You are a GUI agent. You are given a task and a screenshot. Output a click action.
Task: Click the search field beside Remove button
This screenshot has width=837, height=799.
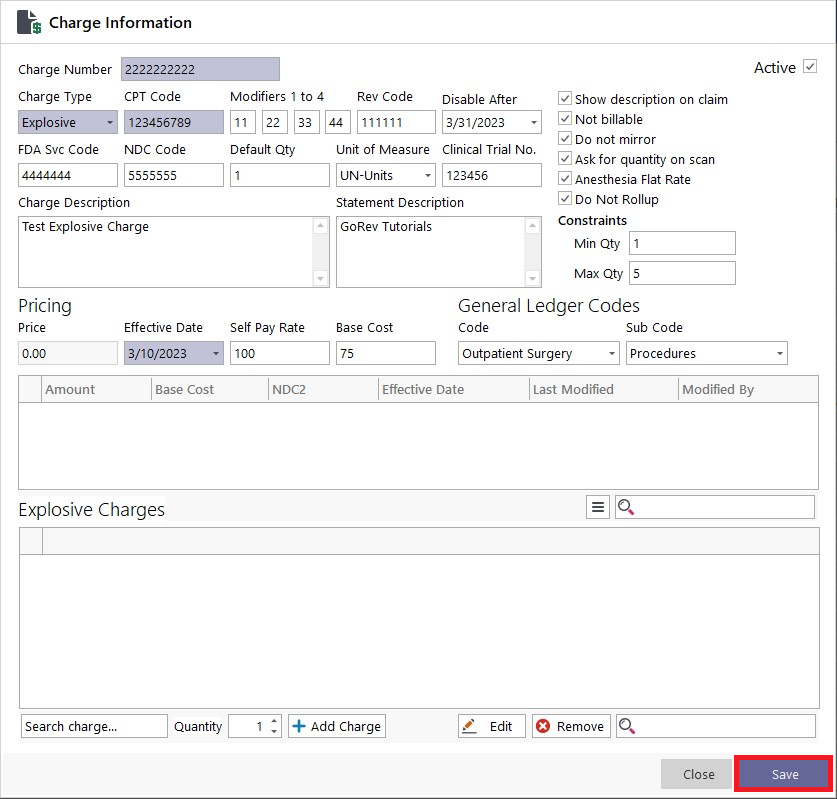(716, 726)
